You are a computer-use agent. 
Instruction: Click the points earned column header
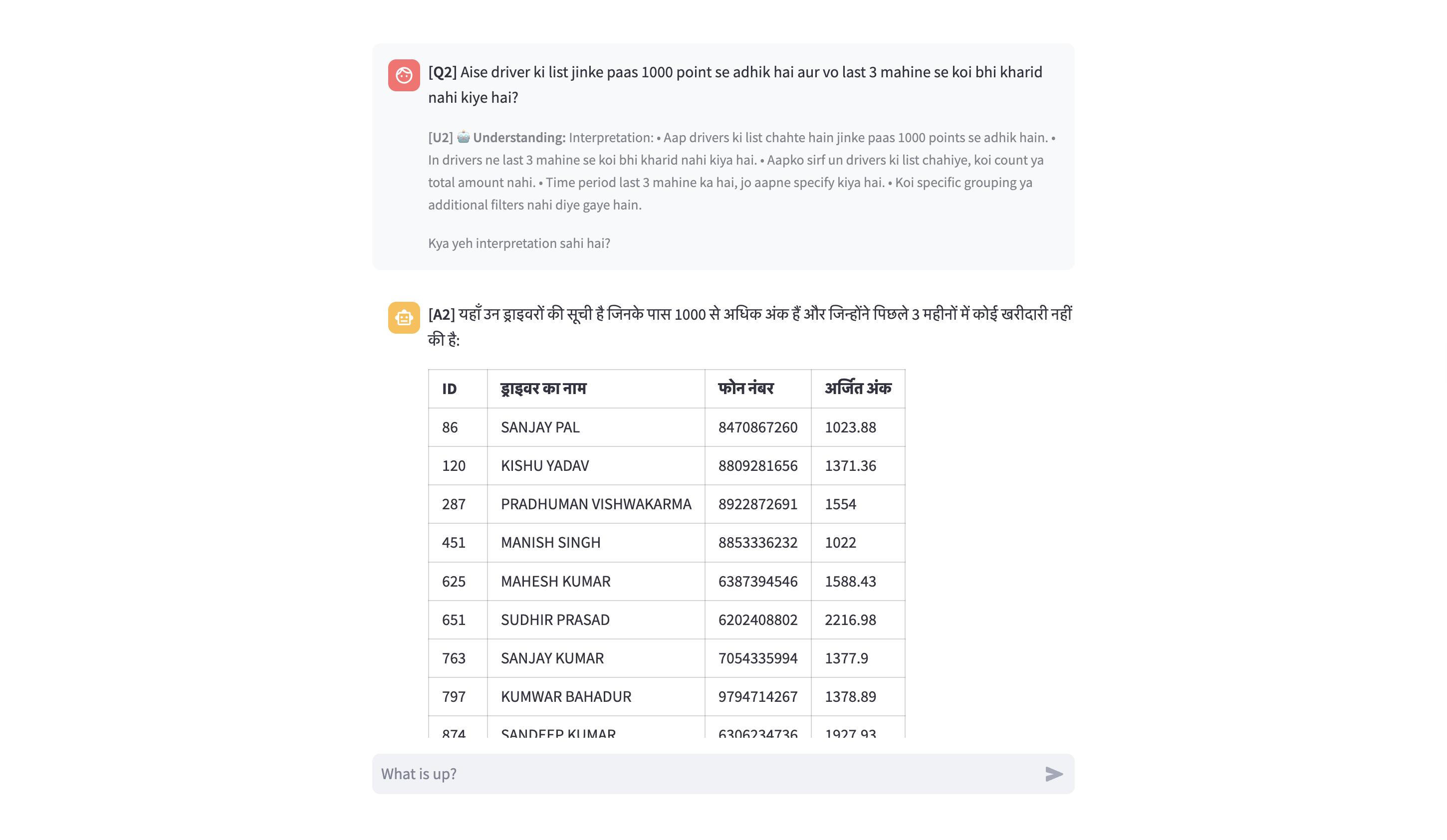857,389
